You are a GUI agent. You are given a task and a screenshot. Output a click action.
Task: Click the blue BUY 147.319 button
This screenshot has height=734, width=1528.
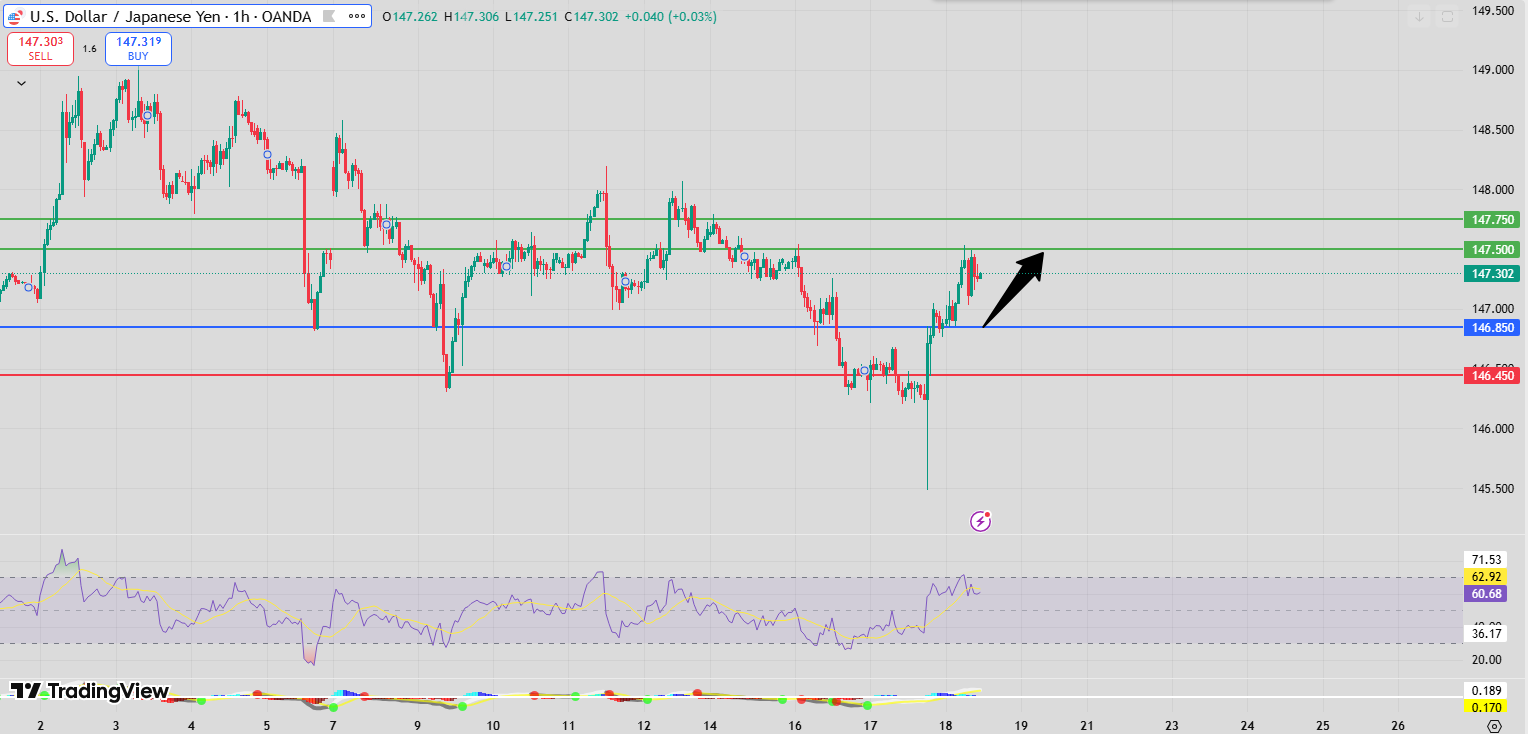(138, 48)
